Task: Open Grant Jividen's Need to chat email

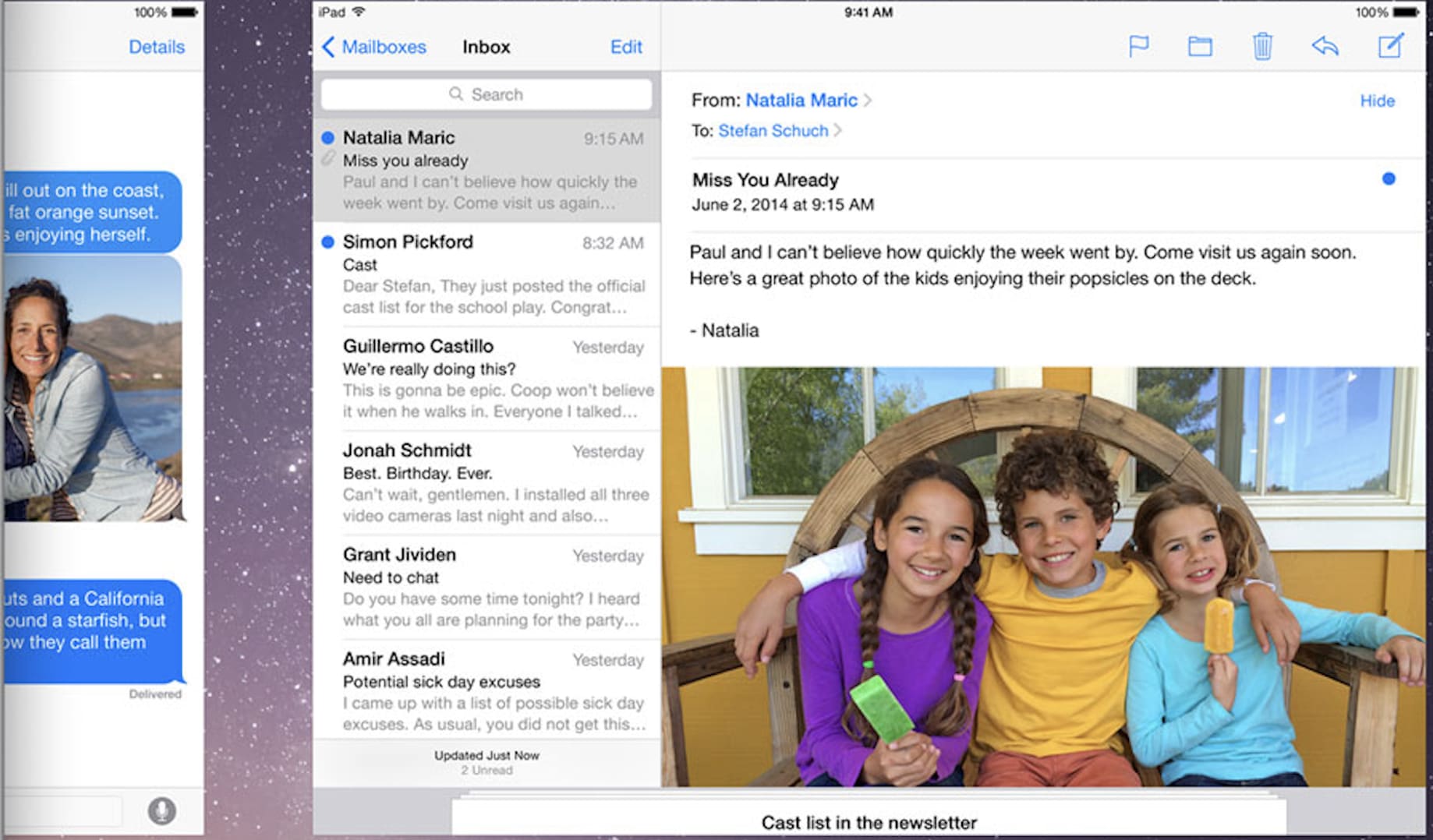Action: coord(487,588)
